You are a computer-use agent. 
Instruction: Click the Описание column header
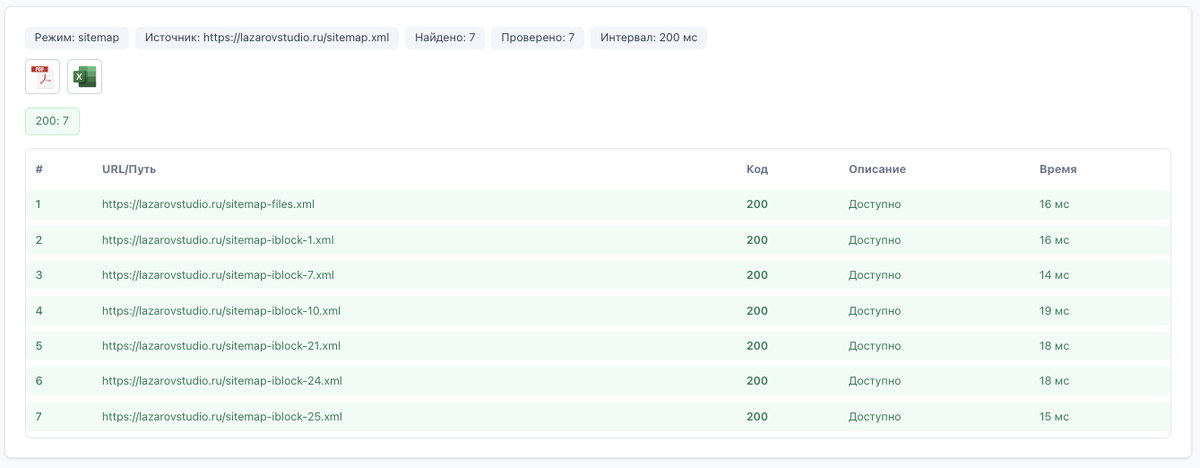click(x=877, y=169)
